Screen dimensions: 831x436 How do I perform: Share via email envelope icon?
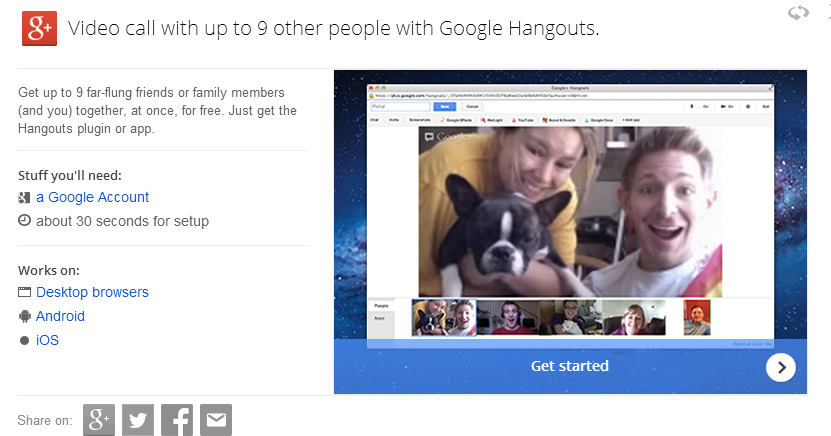coord(216,420)
